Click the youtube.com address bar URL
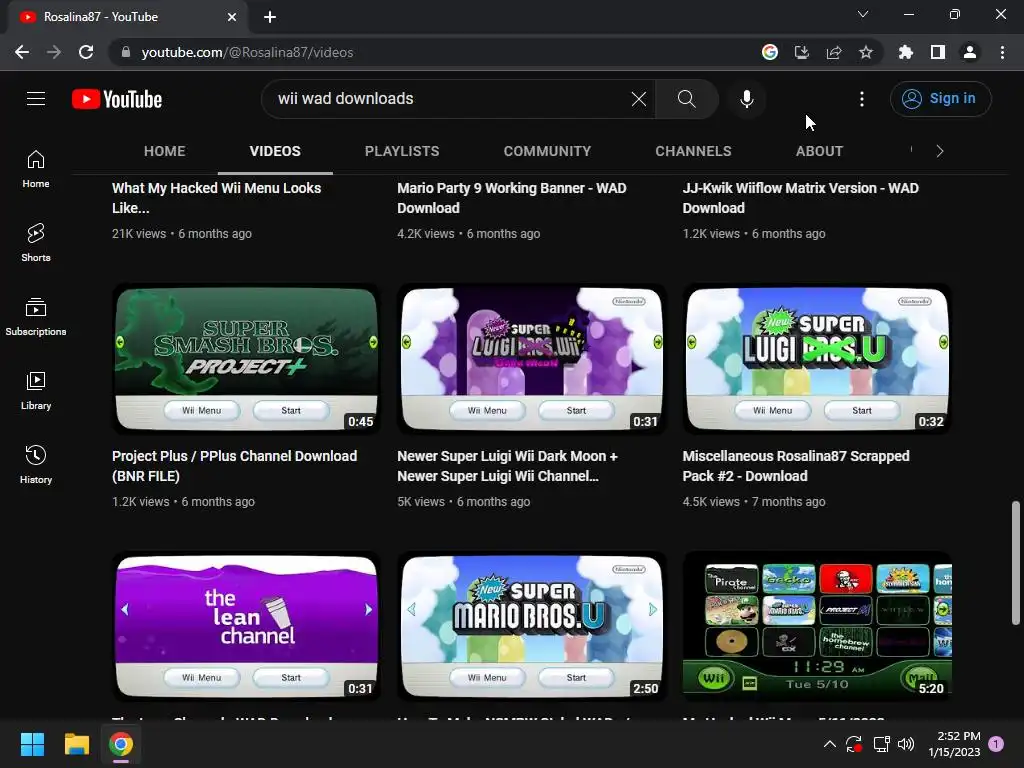The height and width of the screenshot is (768, 1024). pos(248,52)
